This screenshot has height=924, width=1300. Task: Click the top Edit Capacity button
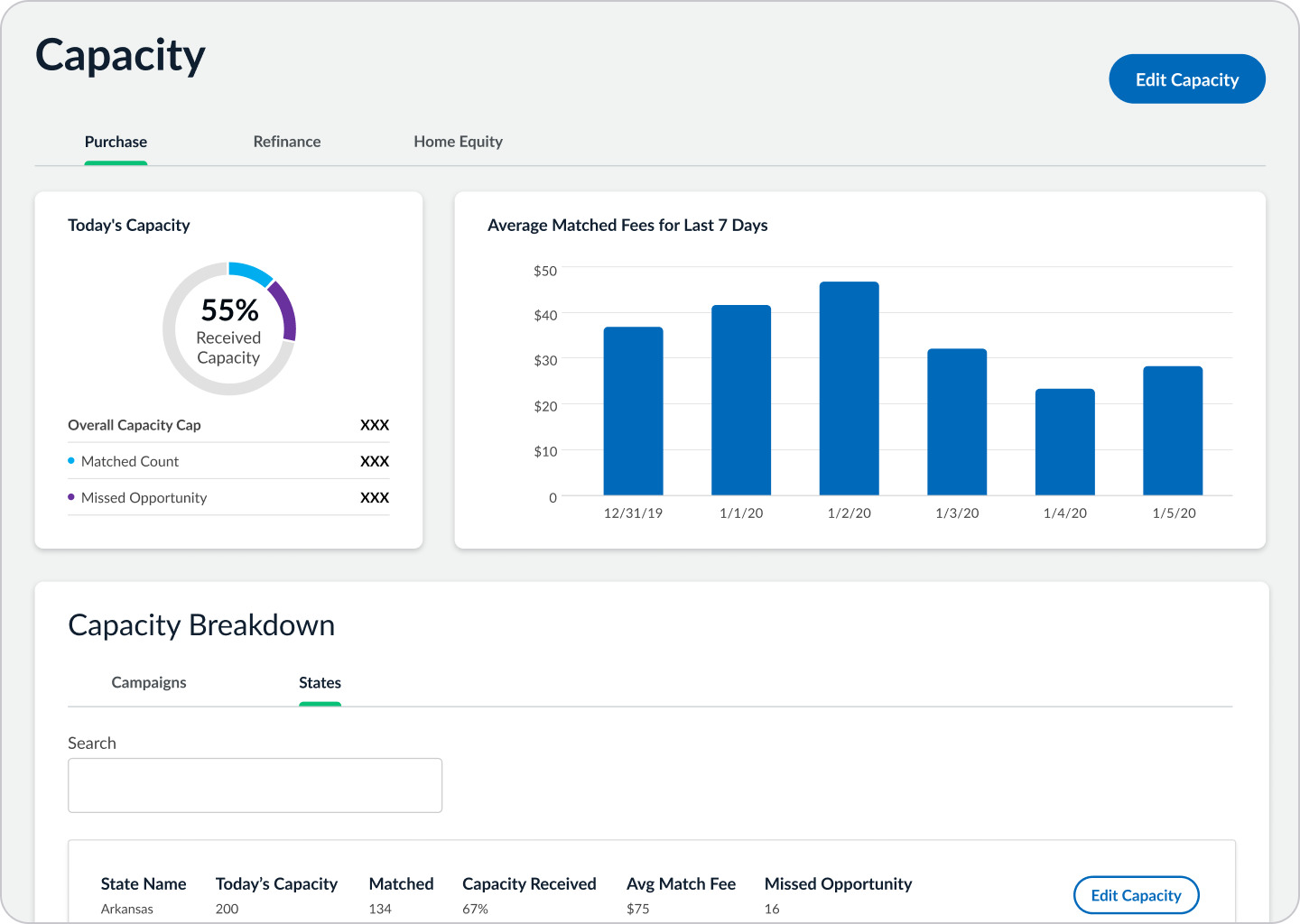click(1186, 79)
